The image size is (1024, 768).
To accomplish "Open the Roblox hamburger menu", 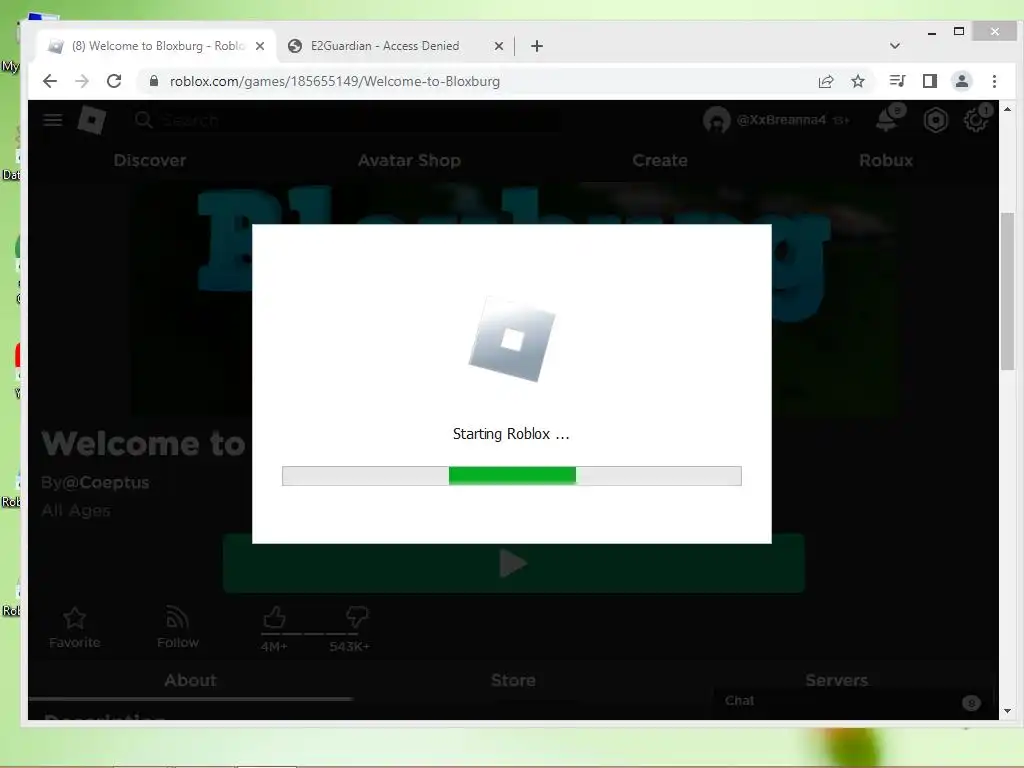I will pos(53,120).
